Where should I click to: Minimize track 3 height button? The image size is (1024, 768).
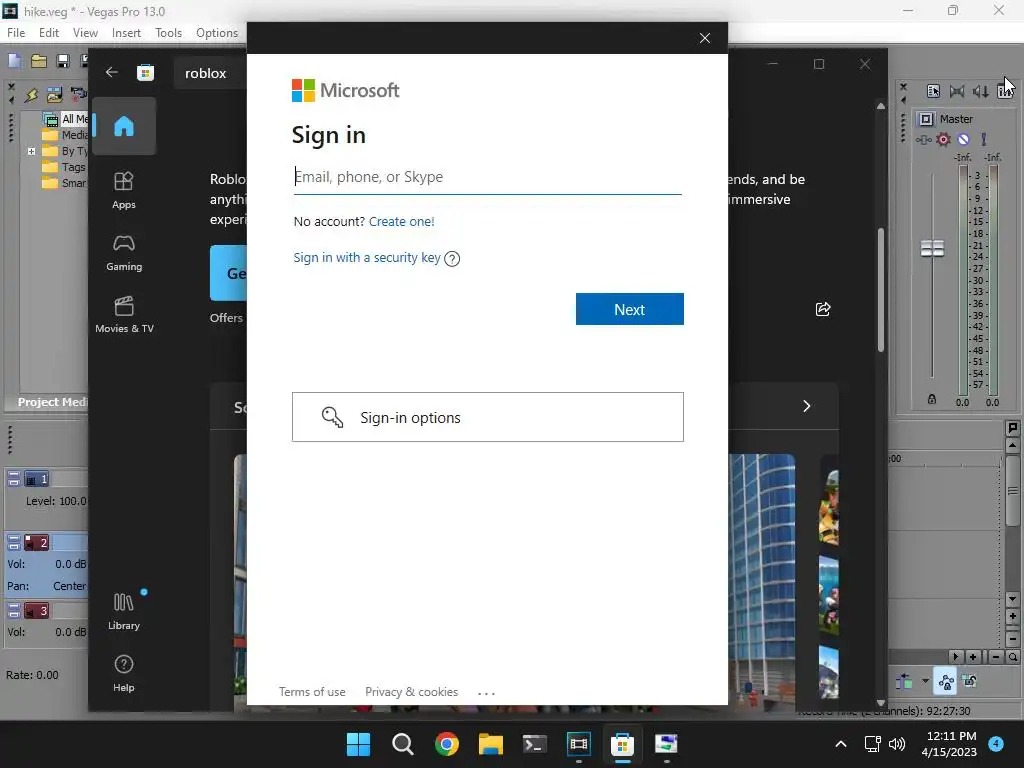coord(14,607)
